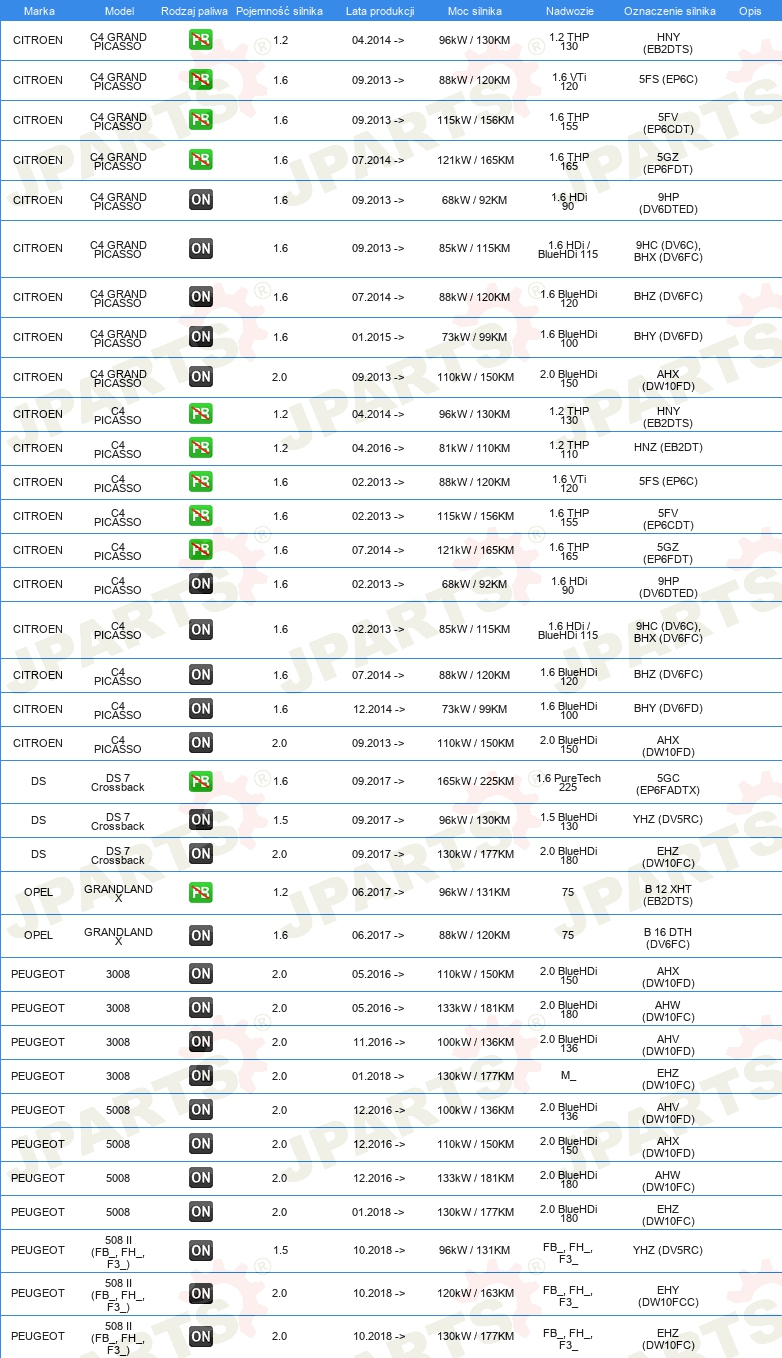The height and width of the screenshot is (1358, 782).
Task: Click the 1.6 PureTech 225 body cell
Action: 569,783
